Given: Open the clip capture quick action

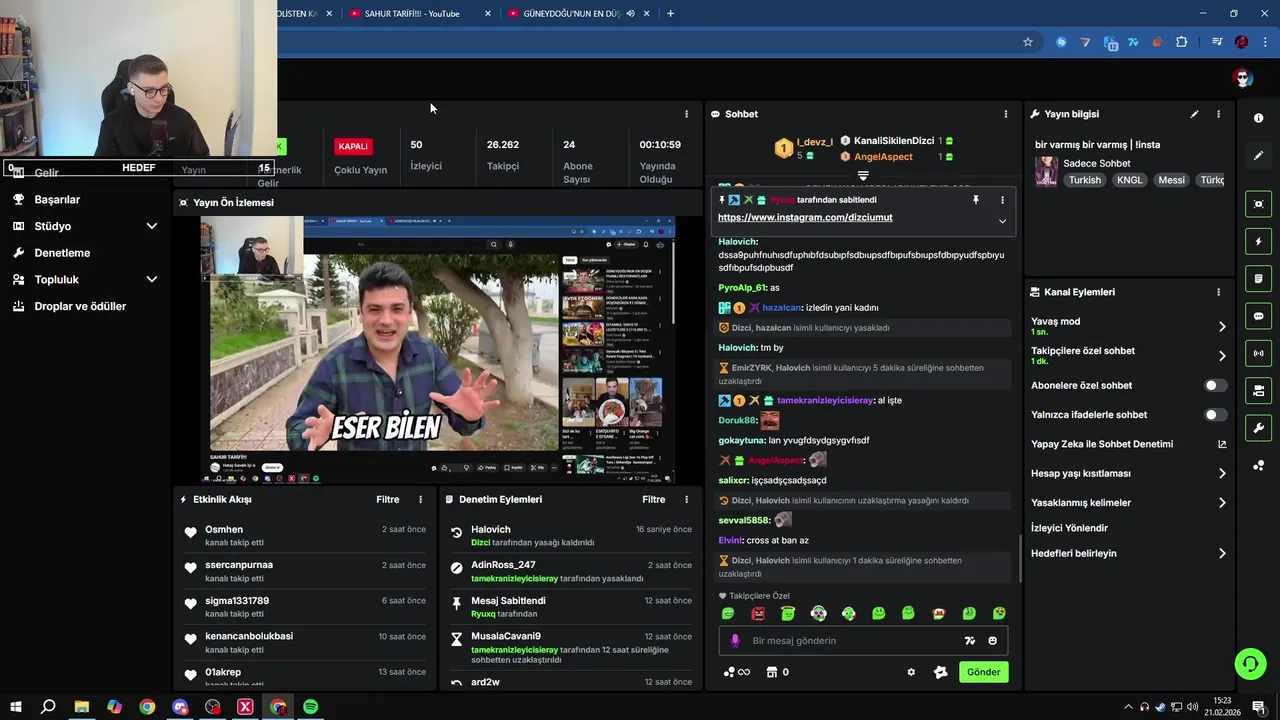Looking at the screenshot, I should [x=1258, y=204].
